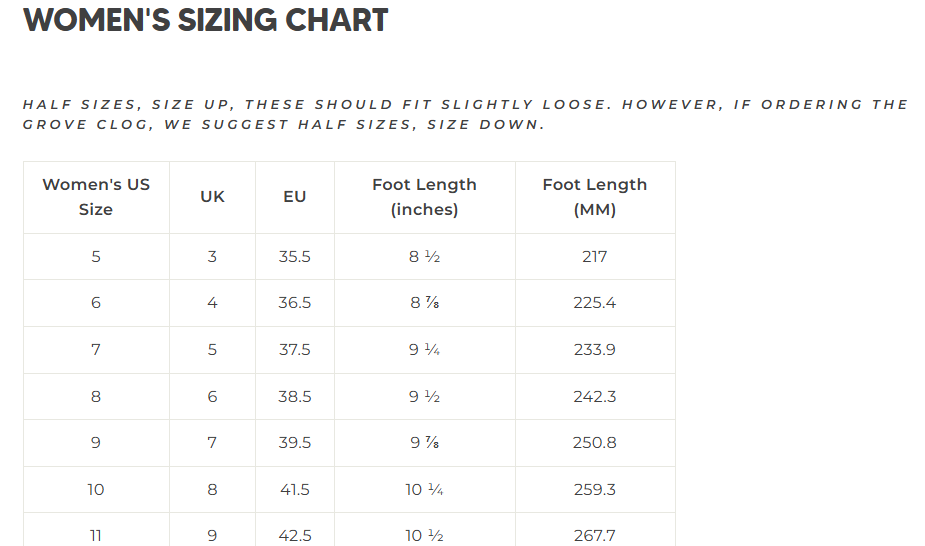Select the Women's US size 10 cell

pyautogui.click(x=96, y=490)
